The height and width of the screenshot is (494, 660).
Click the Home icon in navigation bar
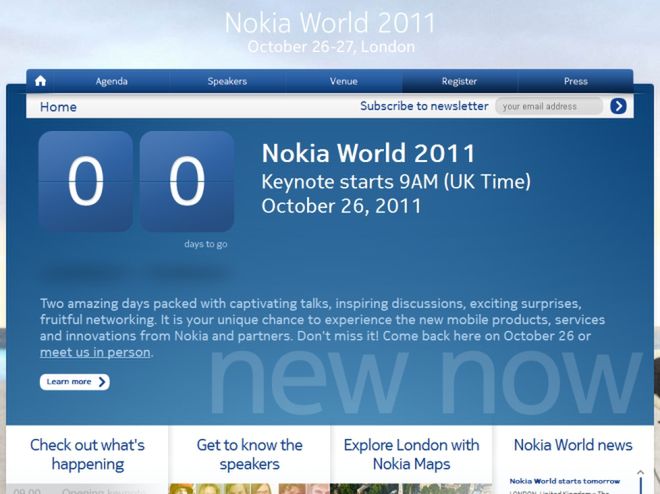pos(40,81)
